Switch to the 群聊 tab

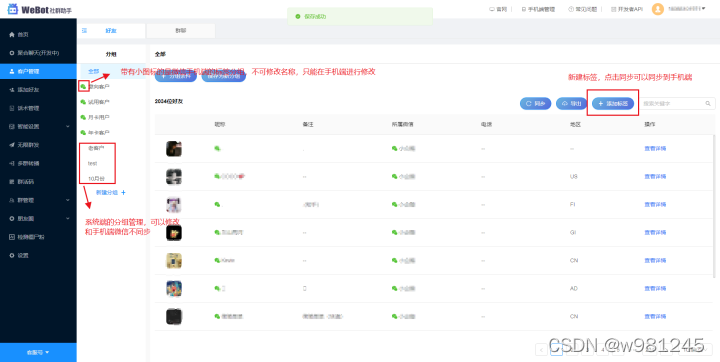pyautogui.click(x=180, y=31)
